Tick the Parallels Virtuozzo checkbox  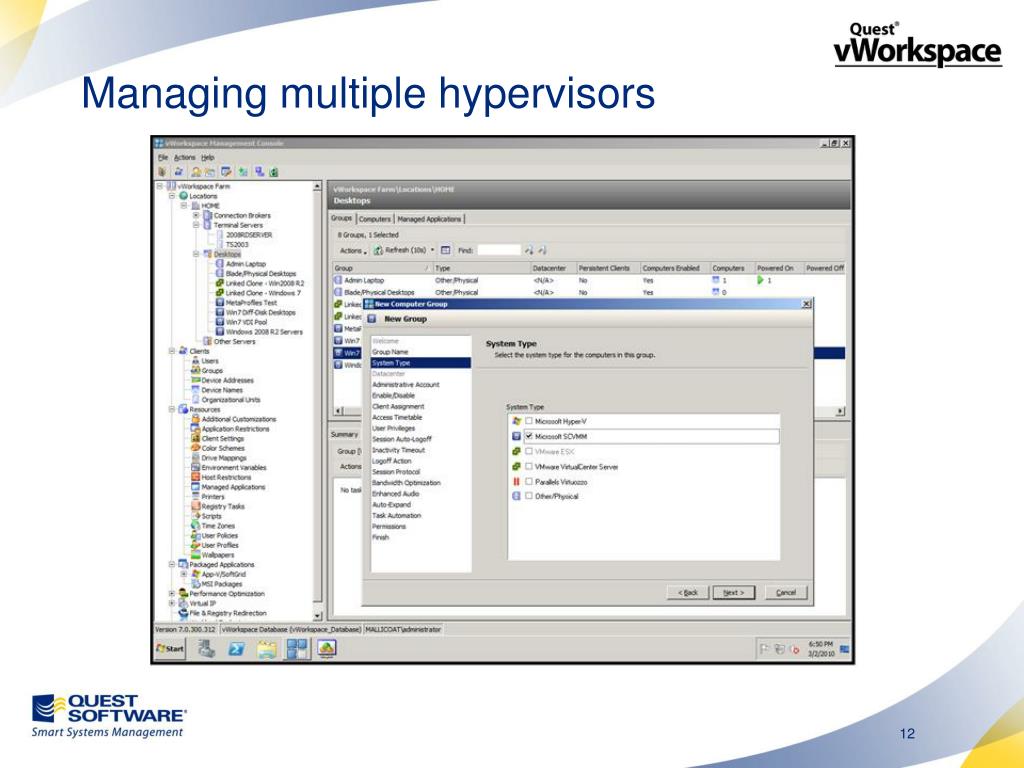[529, 482]
